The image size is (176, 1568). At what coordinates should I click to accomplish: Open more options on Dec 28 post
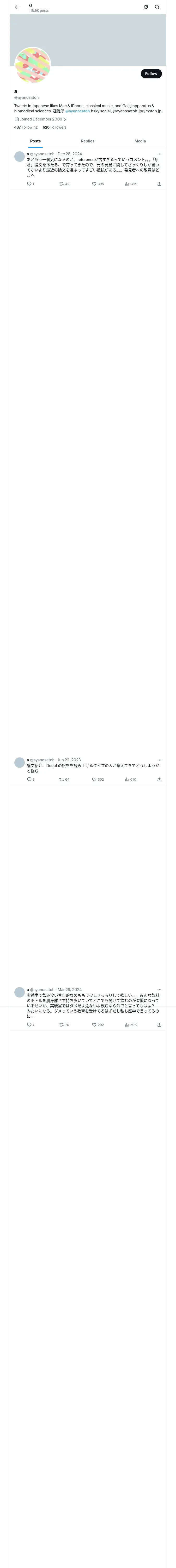pyautogui.click(x=160, y=154)
